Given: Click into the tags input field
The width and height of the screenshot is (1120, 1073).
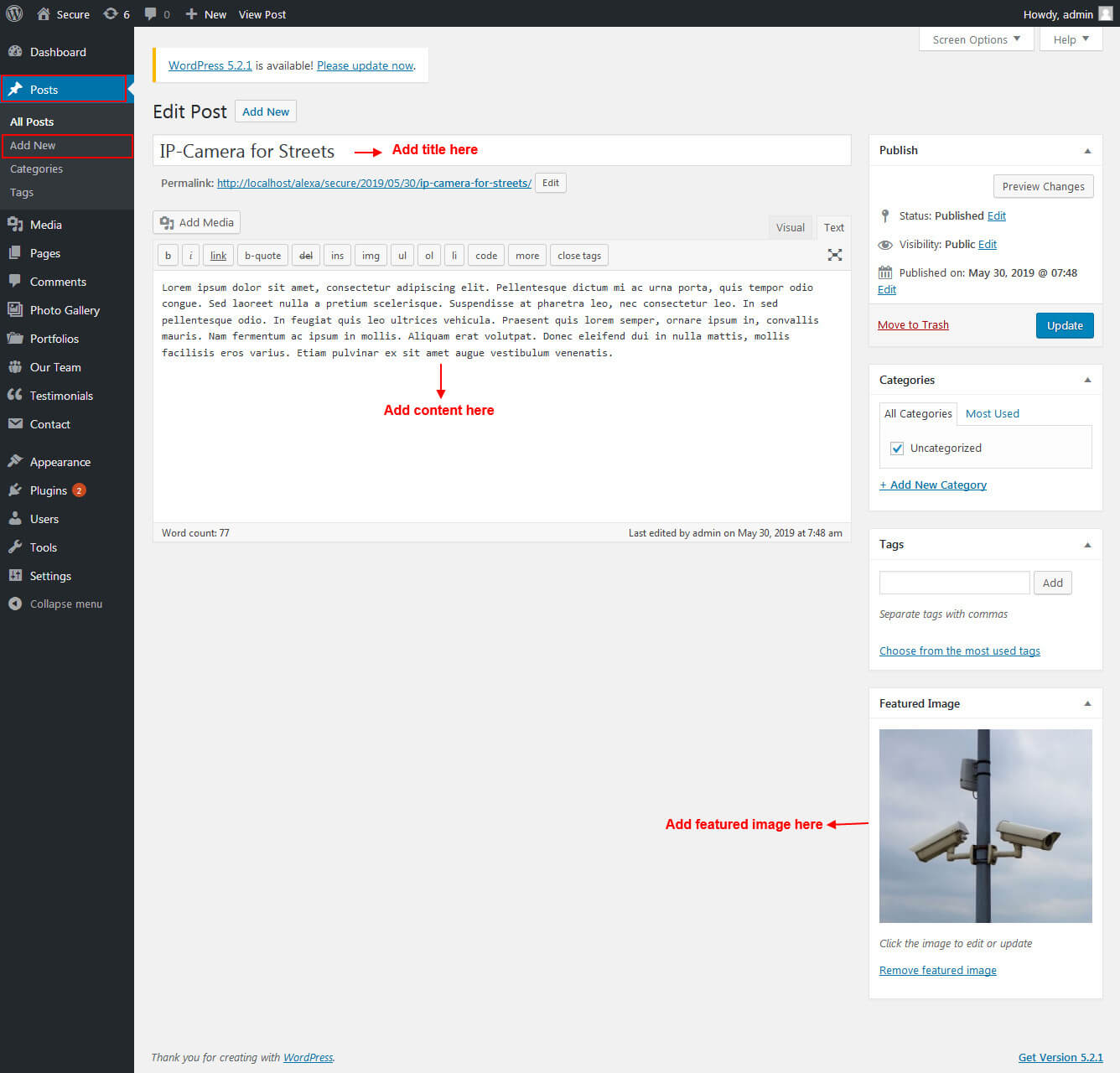Looking at the screenshot, I should point(954,583).
